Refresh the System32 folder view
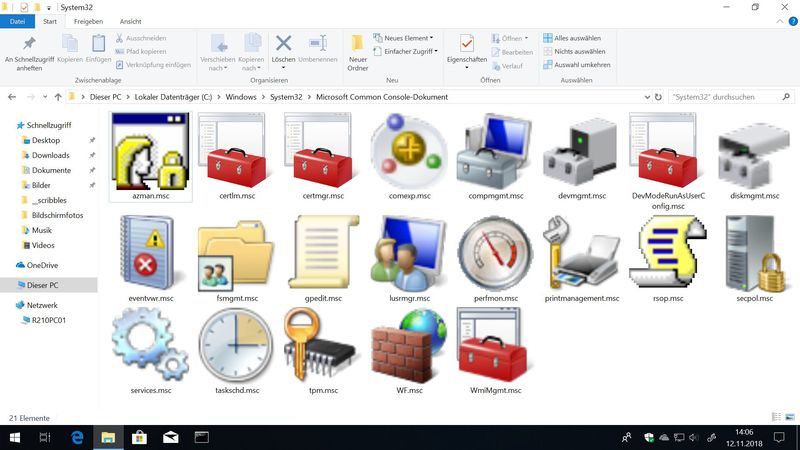The image size is (800, 450). click(658, 97)
